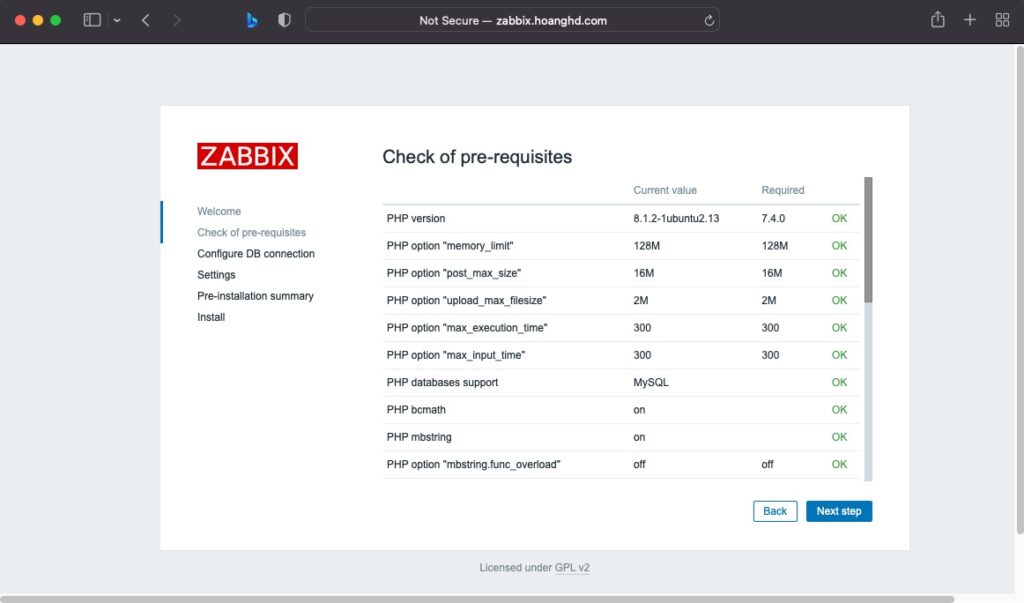Viewport: 1024px width, 603px height.
Task: Select the Welcome step in sidebar
Action: [x=219, y=211]
